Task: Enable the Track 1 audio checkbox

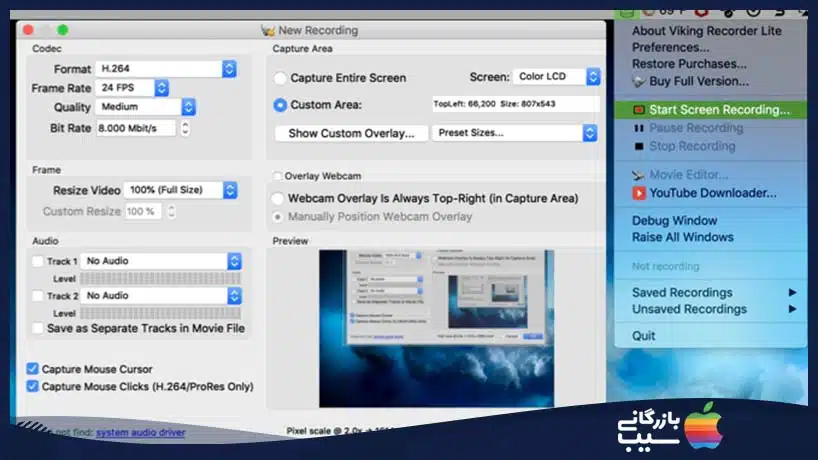Action: click(x=38, y=261)
